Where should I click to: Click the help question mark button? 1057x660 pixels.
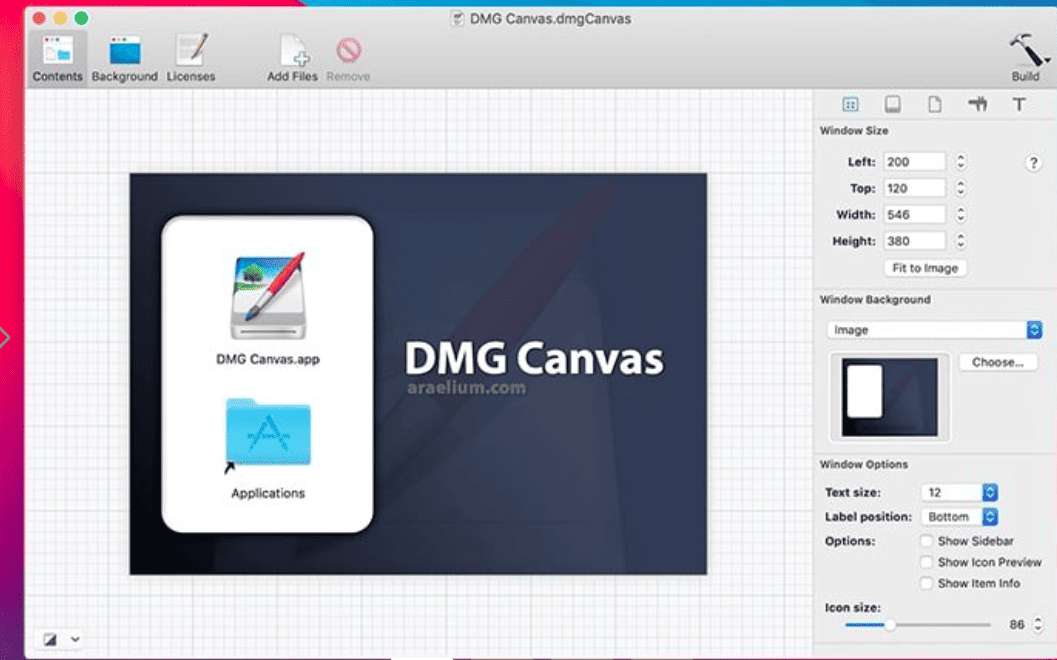(1033, 162)
